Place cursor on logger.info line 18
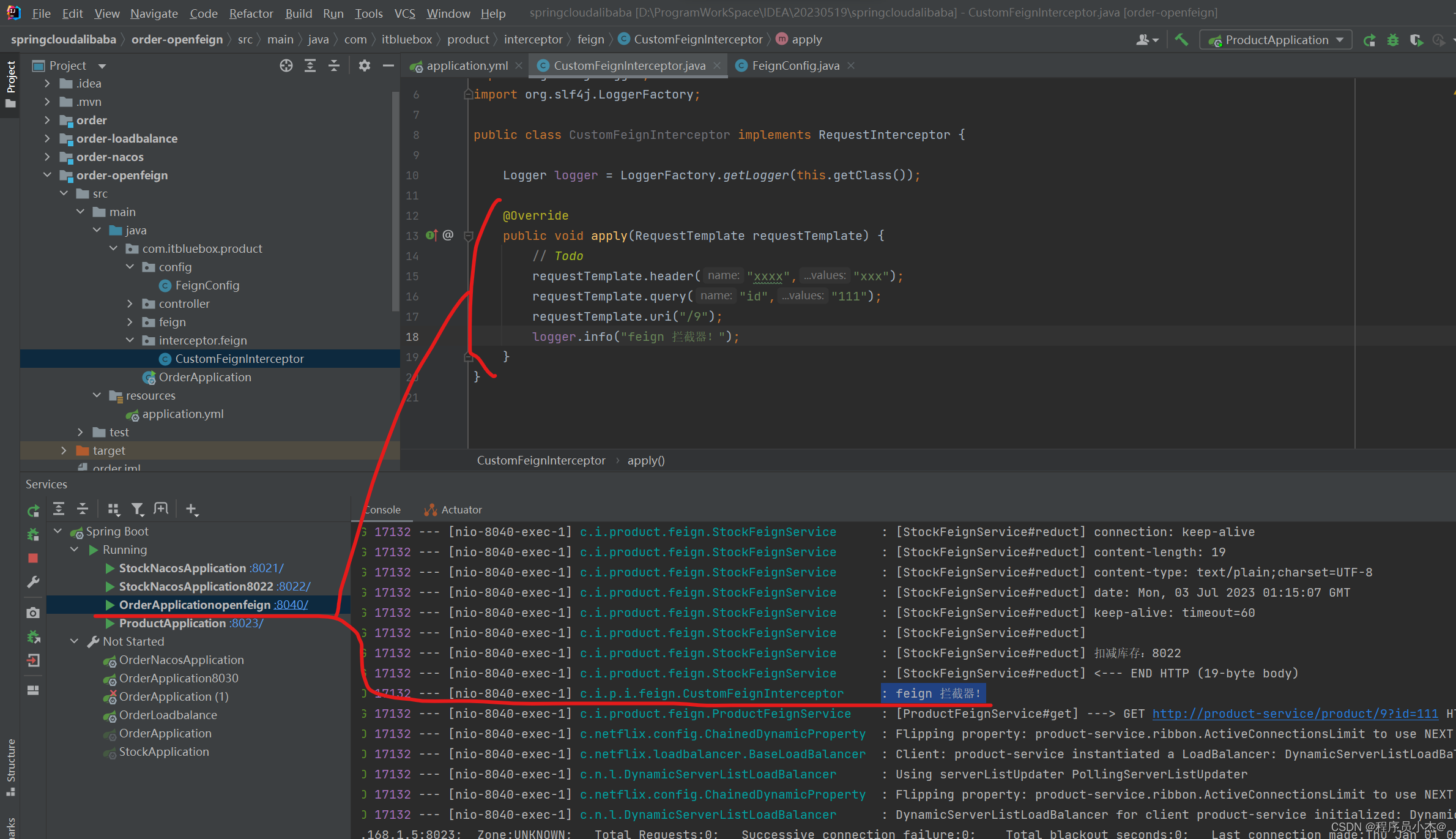1456x839 pixels. (x=635, y=337)
